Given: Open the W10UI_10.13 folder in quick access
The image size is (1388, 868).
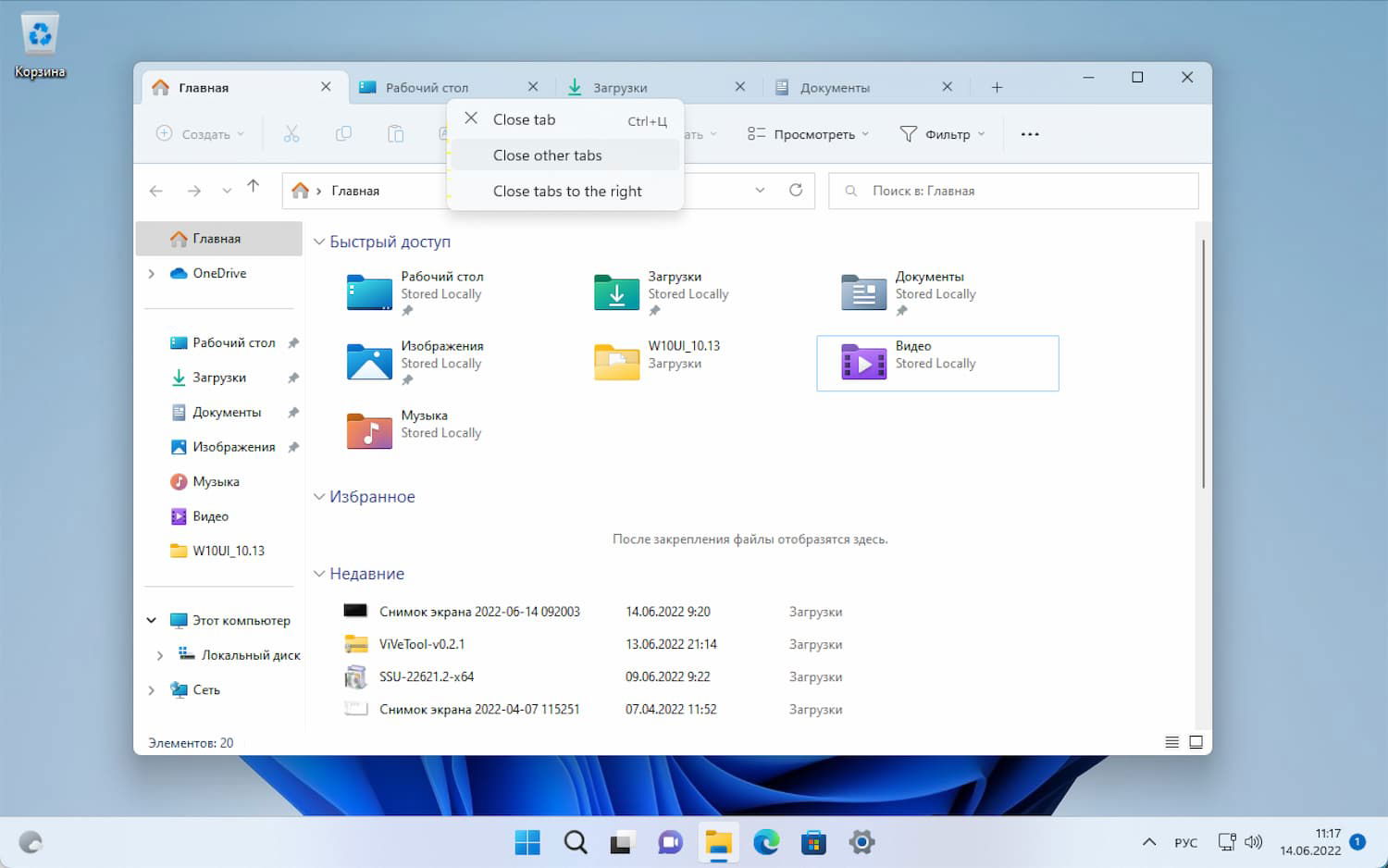Looking at the screenshot, I should pyautogui.click(x=616, y=362).
